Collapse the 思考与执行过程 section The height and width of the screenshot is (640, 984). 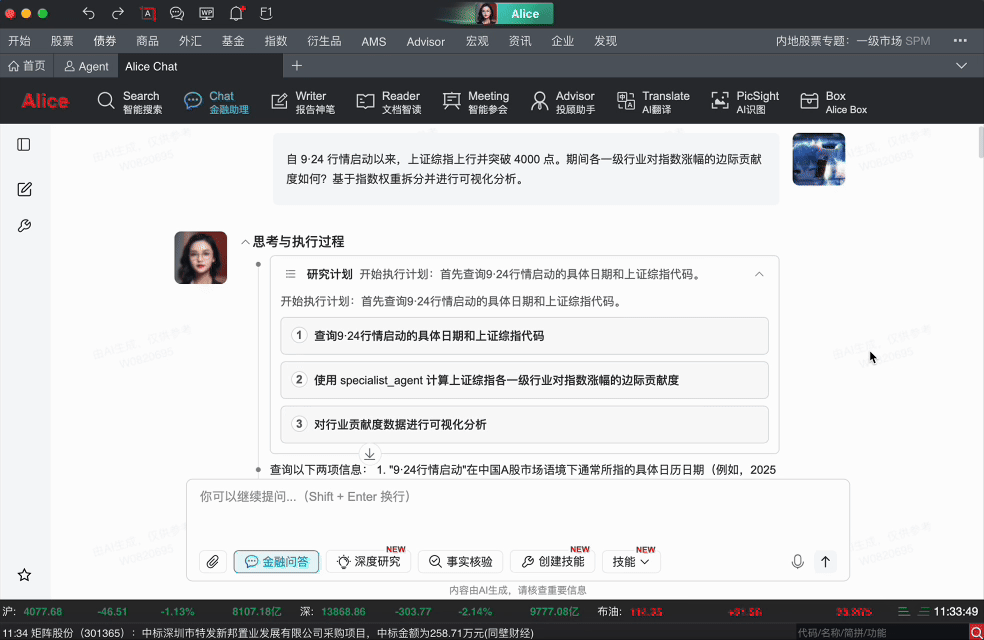click(246, 242)
